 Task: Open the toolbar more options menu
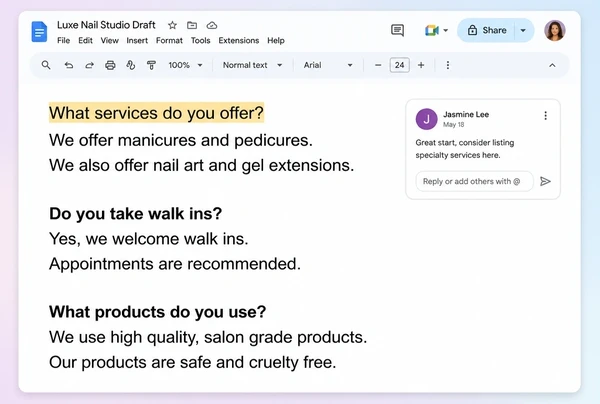coord(448,65)
